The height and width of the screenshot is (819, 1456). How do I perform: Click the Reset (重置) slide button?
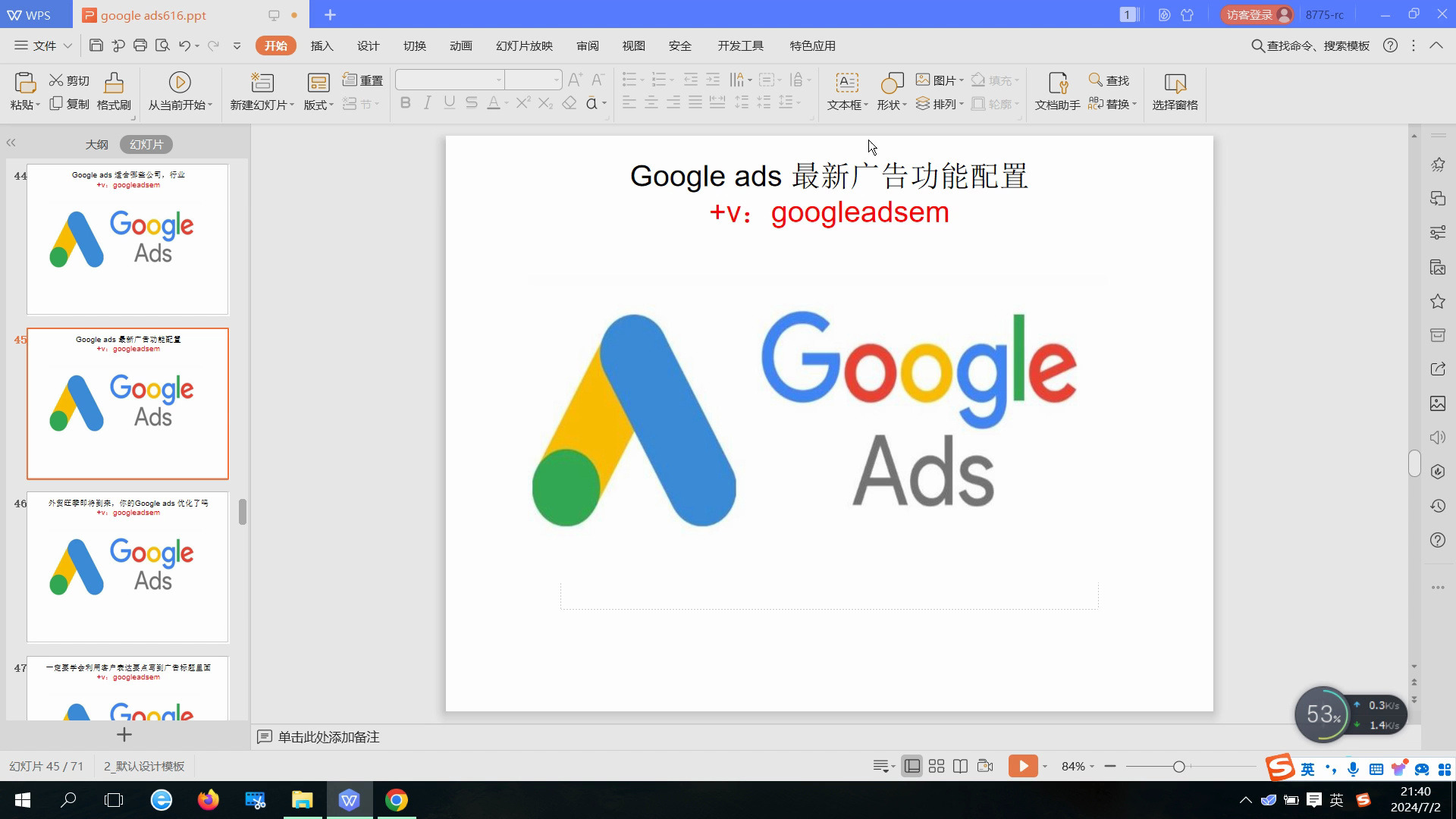pos(362,80)
